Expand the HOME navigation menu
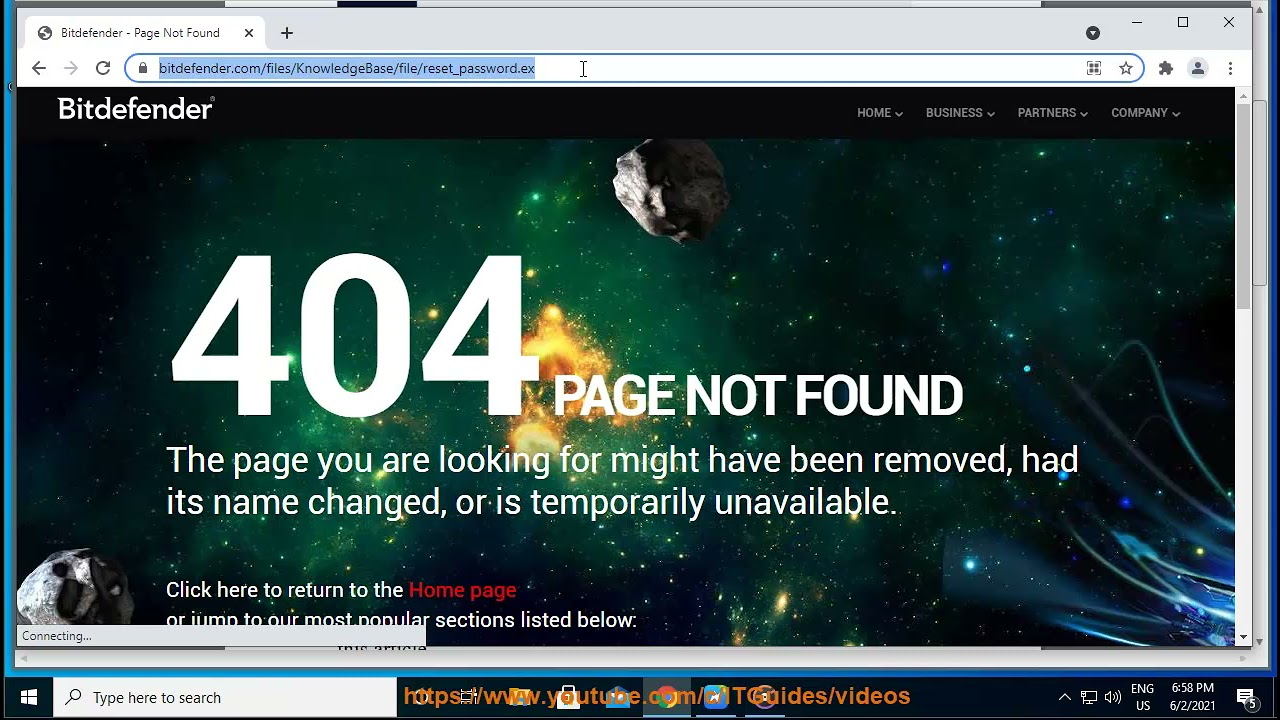The width and height of the screenshot is (1280, 720). point(879,113)
